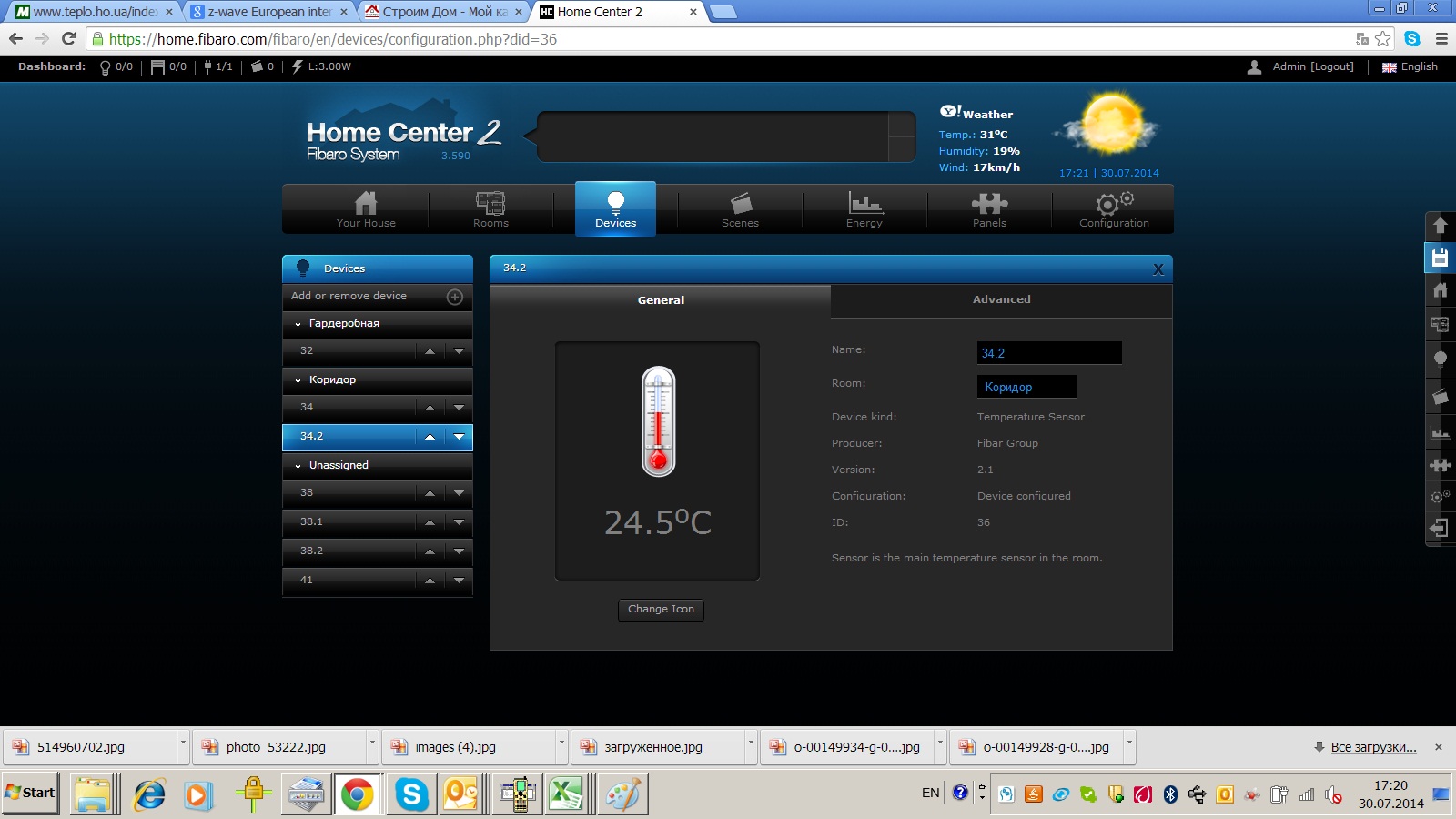This screenshot has width=1456, height=819.
Task: Click the admin user icon
Action: coord(1254,66)
